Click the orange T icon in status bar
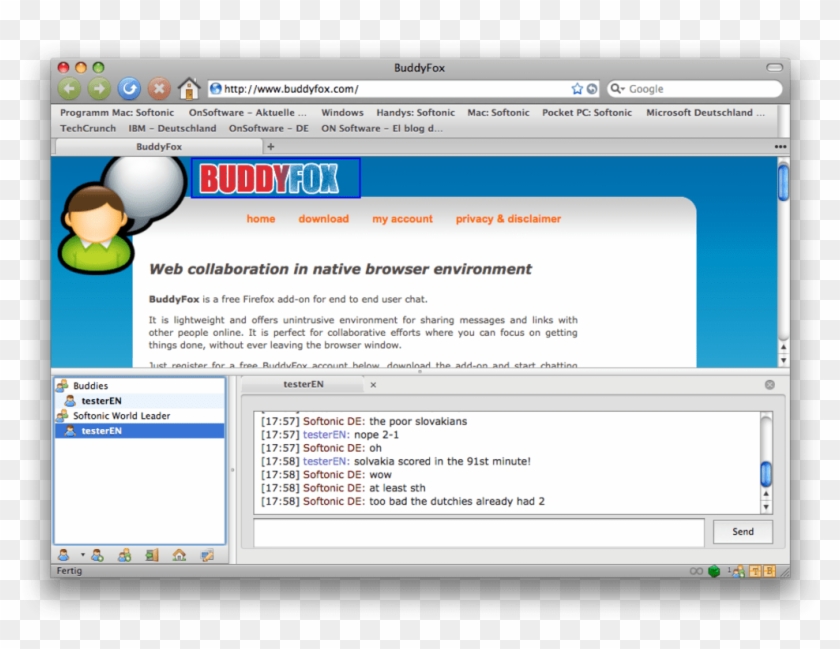Viewport: 840px width, 649px height. point(753,572)
